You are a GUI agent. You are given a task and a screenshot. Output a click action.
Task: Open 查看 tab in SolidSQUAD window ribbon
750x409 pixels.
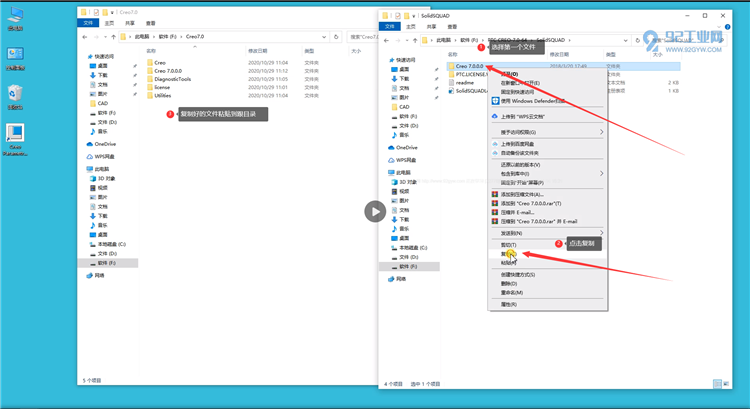point(452,27)
